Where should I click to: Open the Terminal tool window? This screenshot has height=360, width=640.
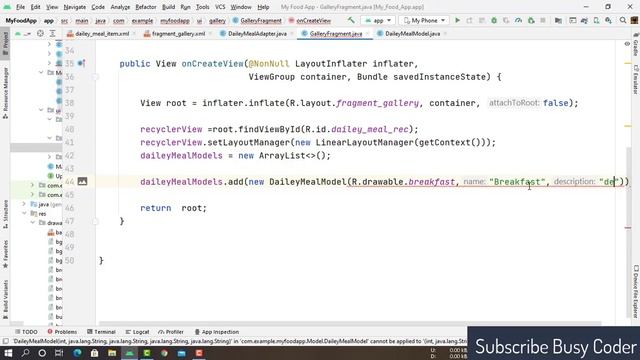pyautogui.click(x=101, y=332)
